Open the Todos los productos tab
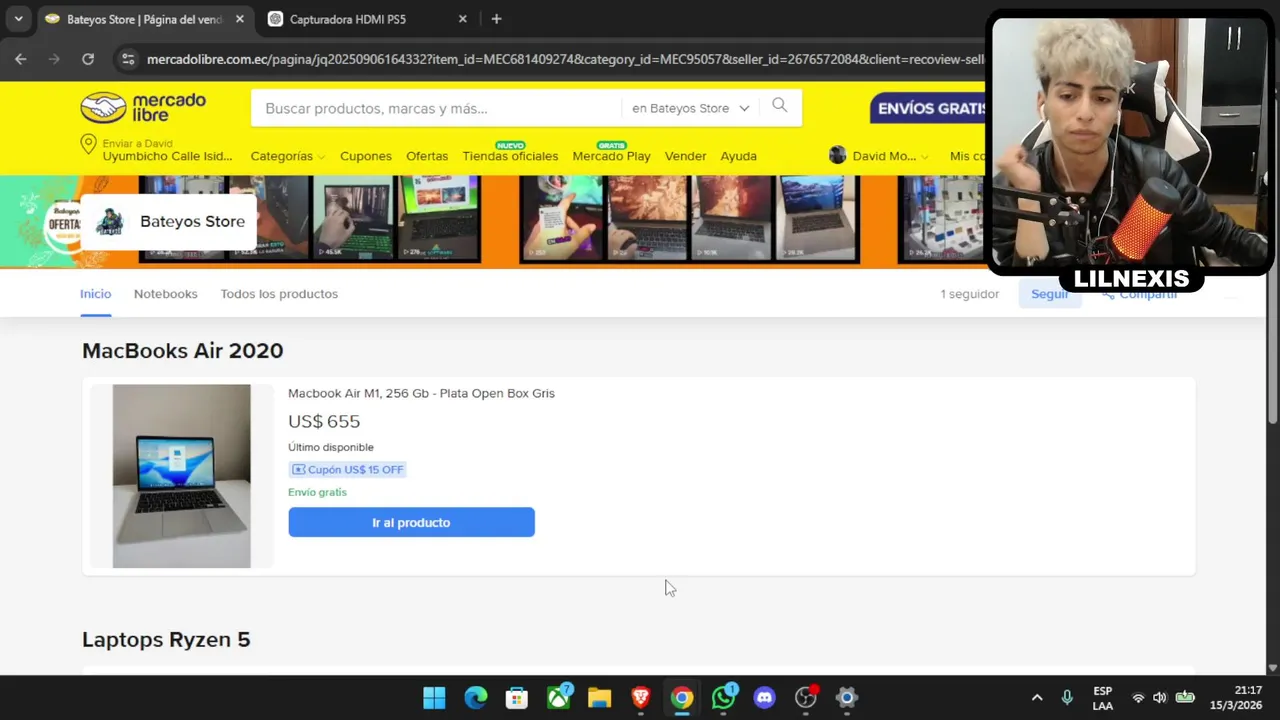 (x=279, y=294)
